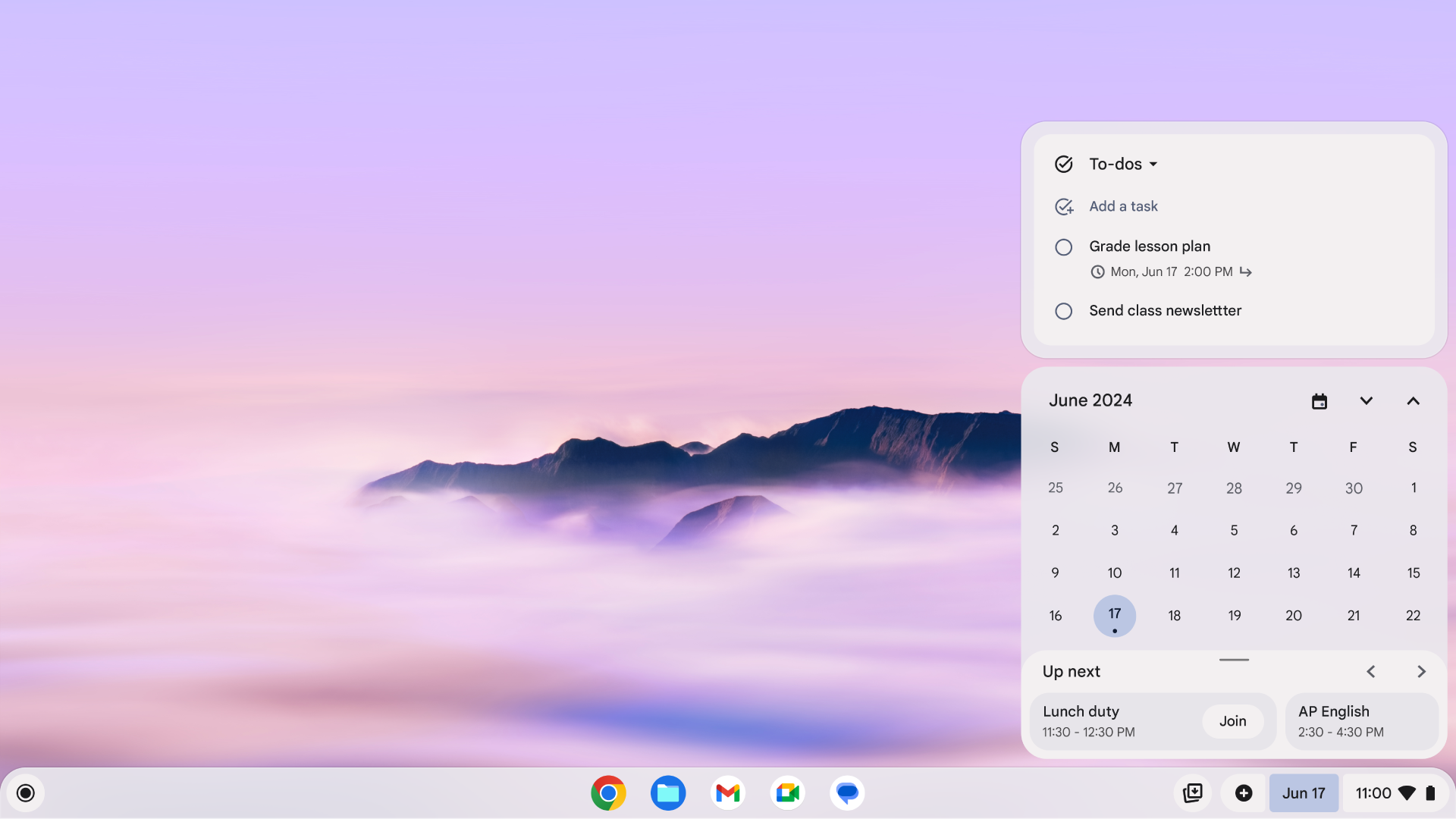
Task: Open Google Chrome from the shelf
Action: click(607, 792)
